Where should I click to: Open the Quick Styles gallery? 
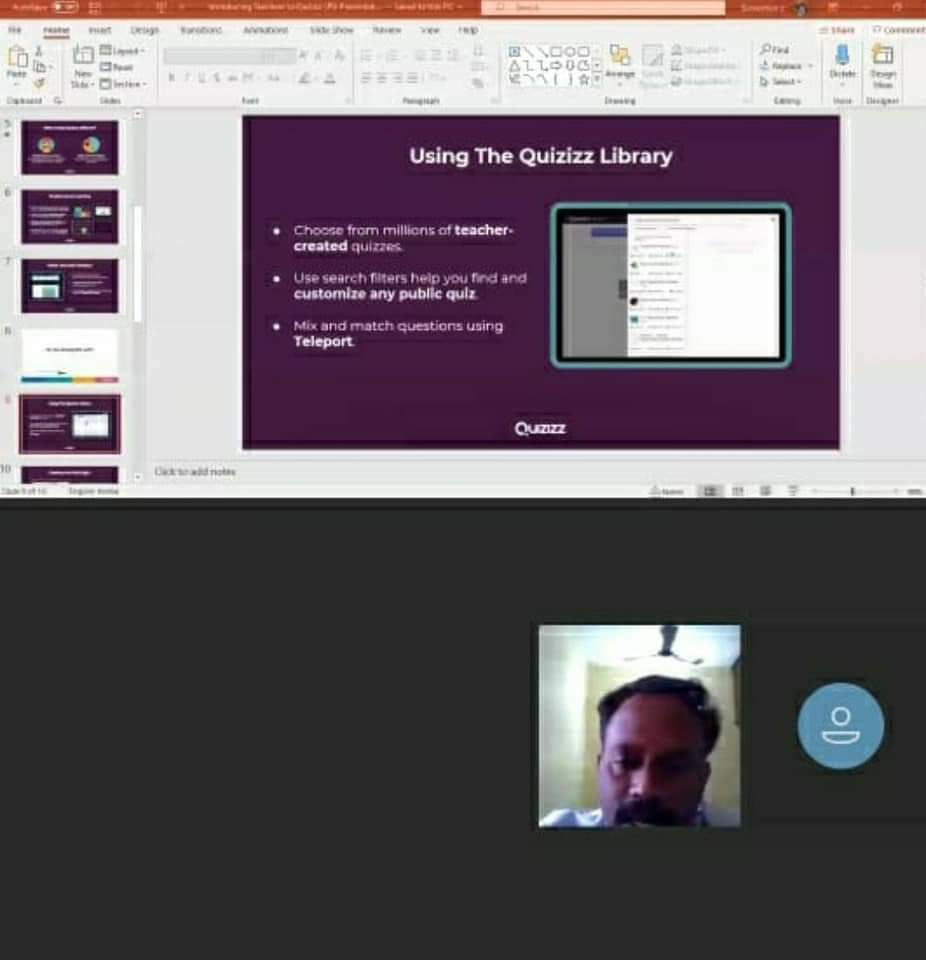pos(653,66)
